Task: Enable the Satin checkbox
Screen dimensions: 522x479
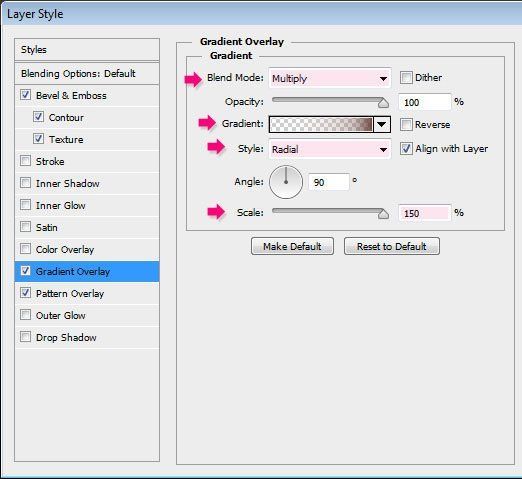Action: (26, 227)
